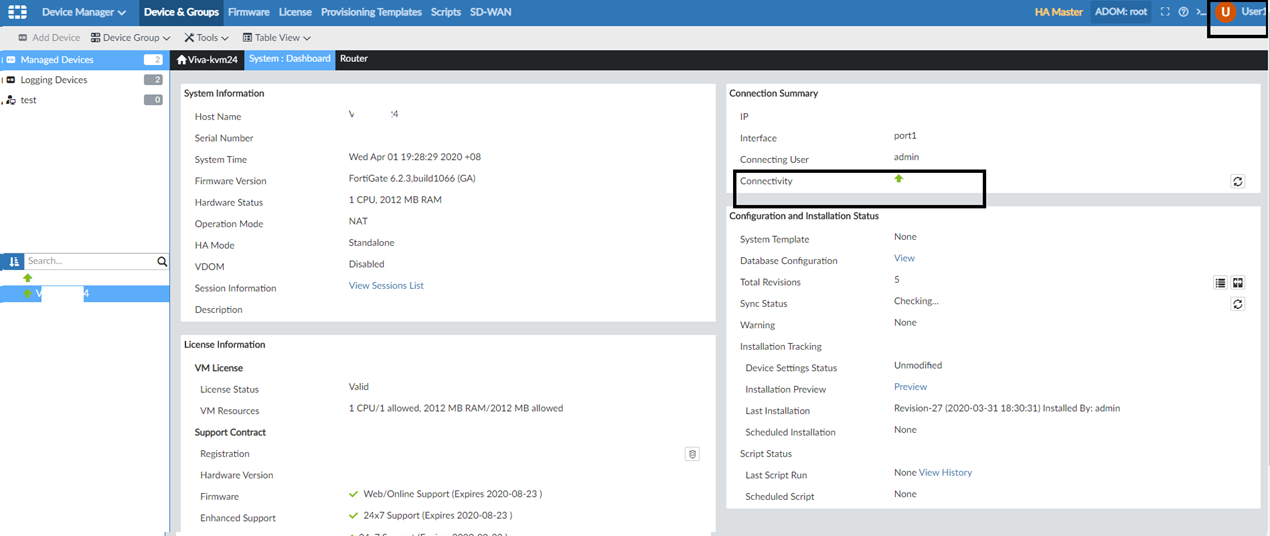Click the Web/Online Support green checkmark

coord(353,494)
